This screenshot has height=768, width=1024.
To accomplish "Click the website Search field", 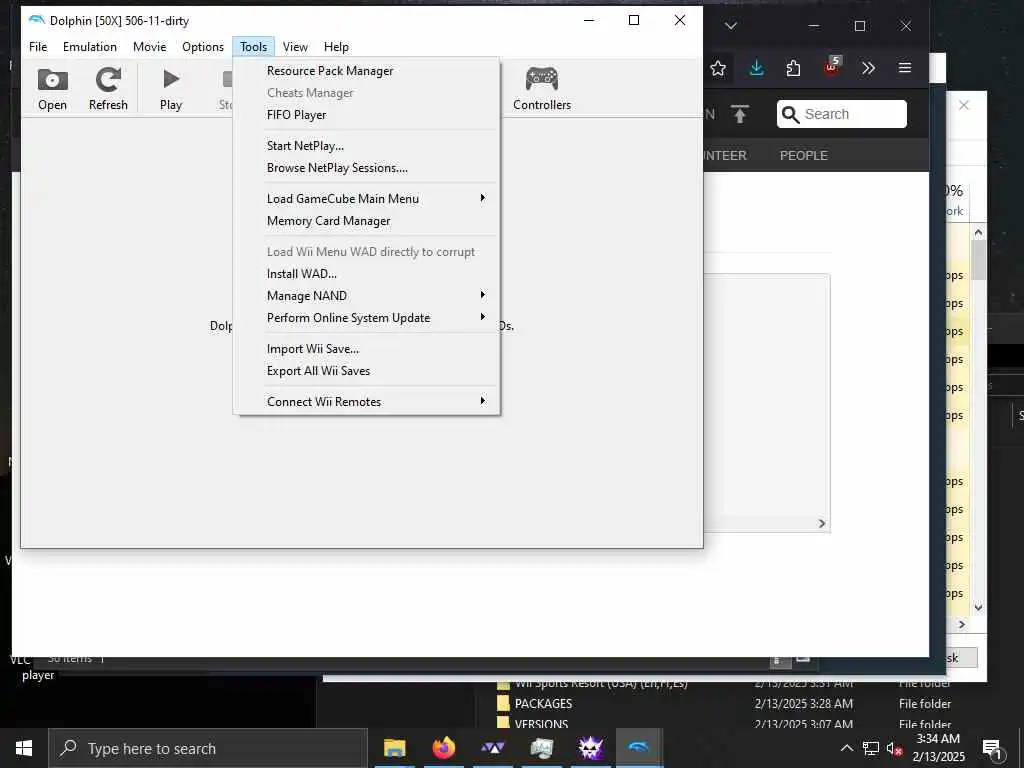I will (x=842, y=114).
